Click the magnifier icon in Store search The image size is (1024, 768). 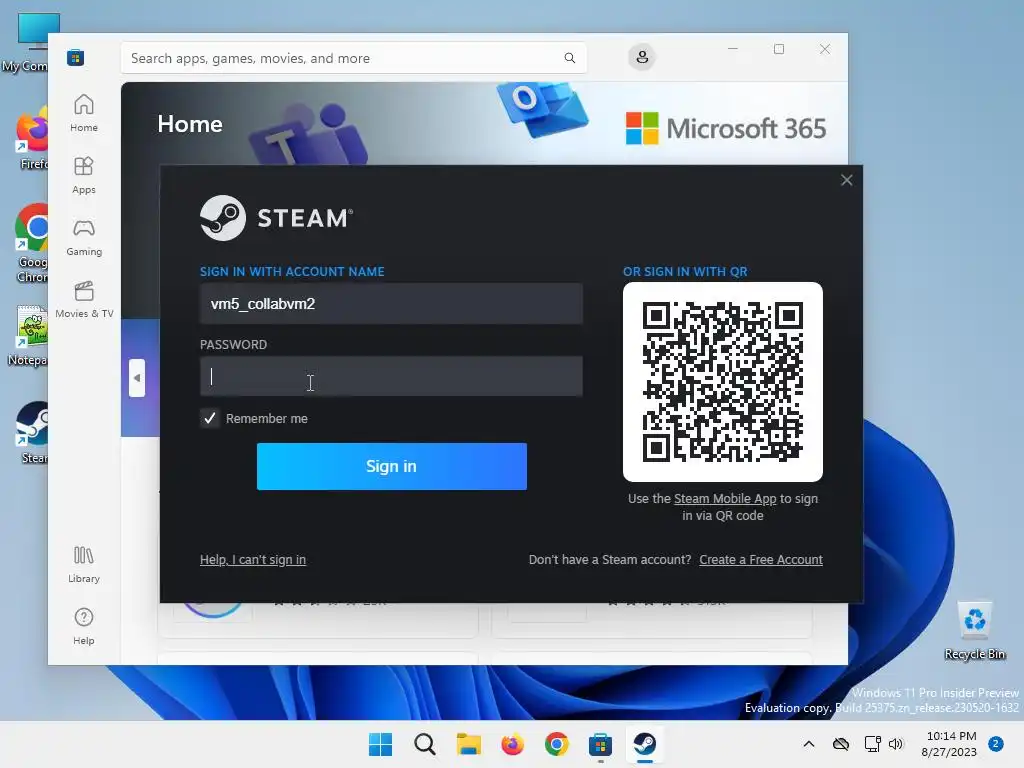(x=569, y=58)
